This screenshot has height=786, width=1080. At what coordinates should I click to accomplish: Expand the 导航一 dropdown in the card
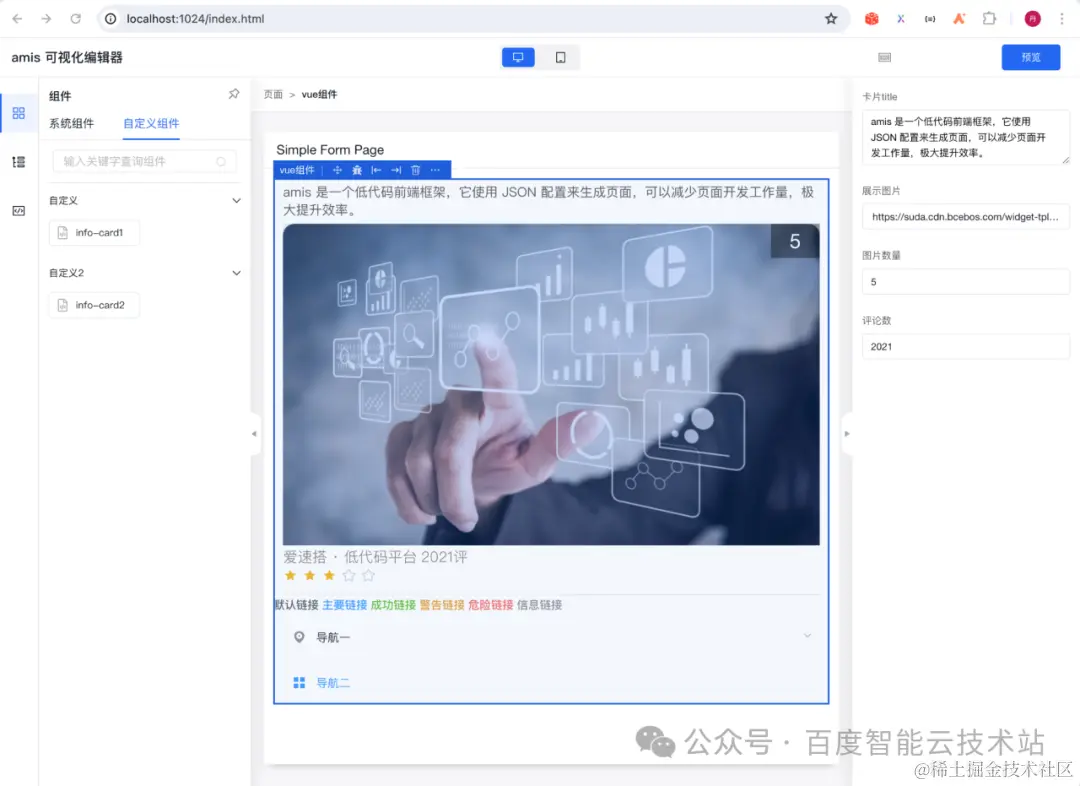(x=807, y=635)
